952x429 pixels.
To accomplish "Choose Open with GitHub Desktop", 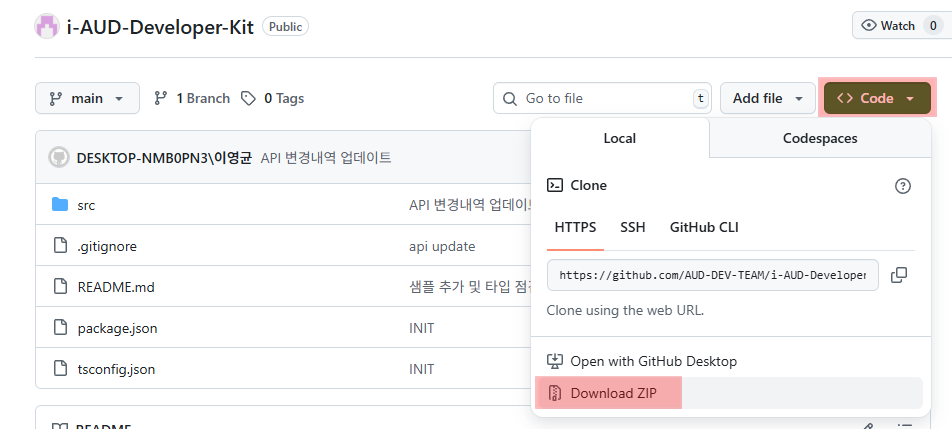I will (731, 362).
